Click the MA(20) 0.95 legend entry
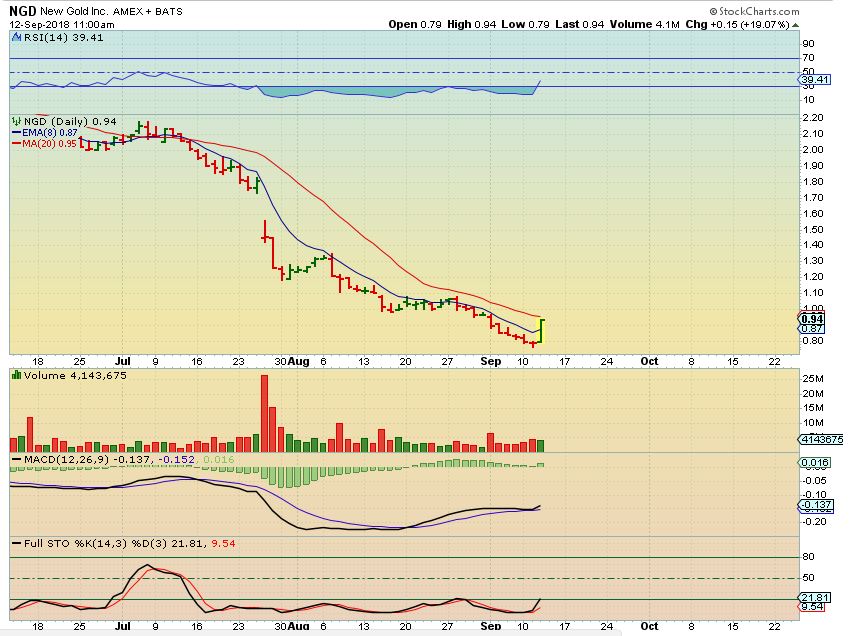This screenshot has width=859, height=636. coord(44,144)
